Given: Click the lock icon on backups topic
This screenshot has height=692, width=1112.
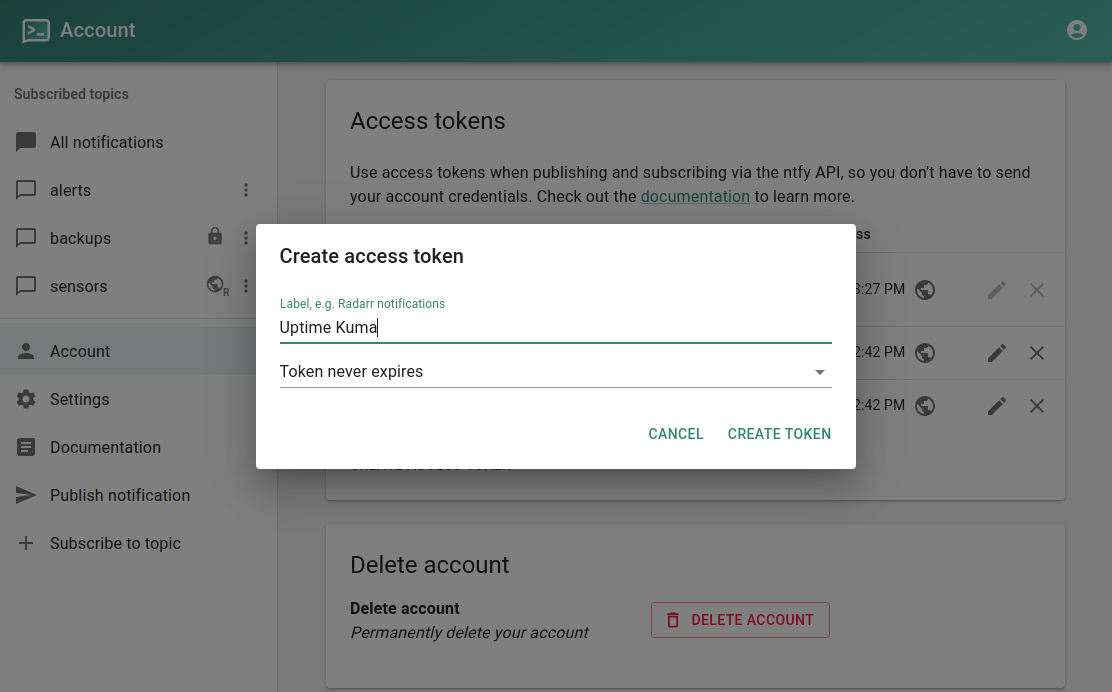Looking at the screenshot, I should 214,237.
